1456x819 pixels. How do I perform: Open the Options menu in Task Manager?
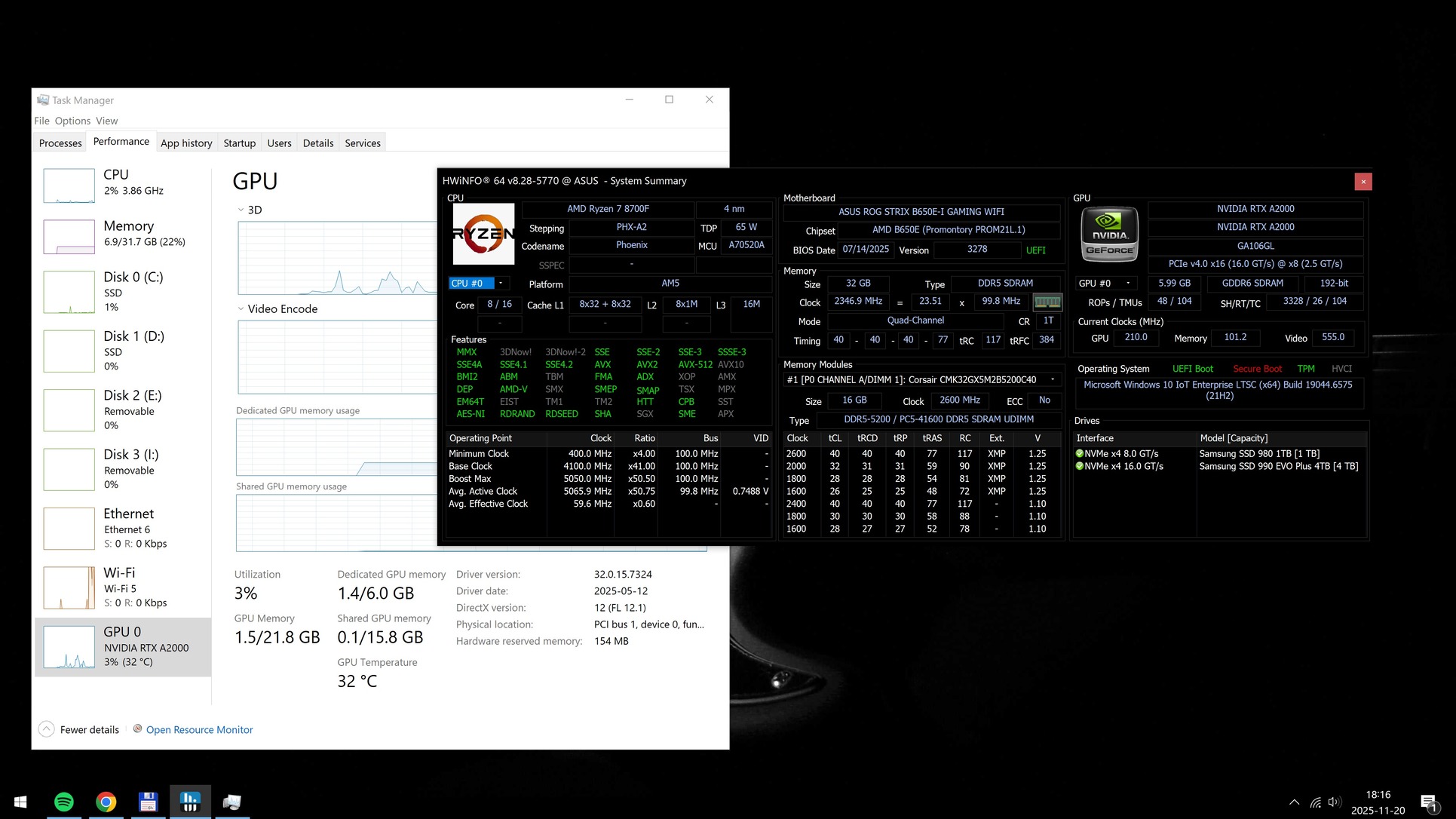[72, 121]
